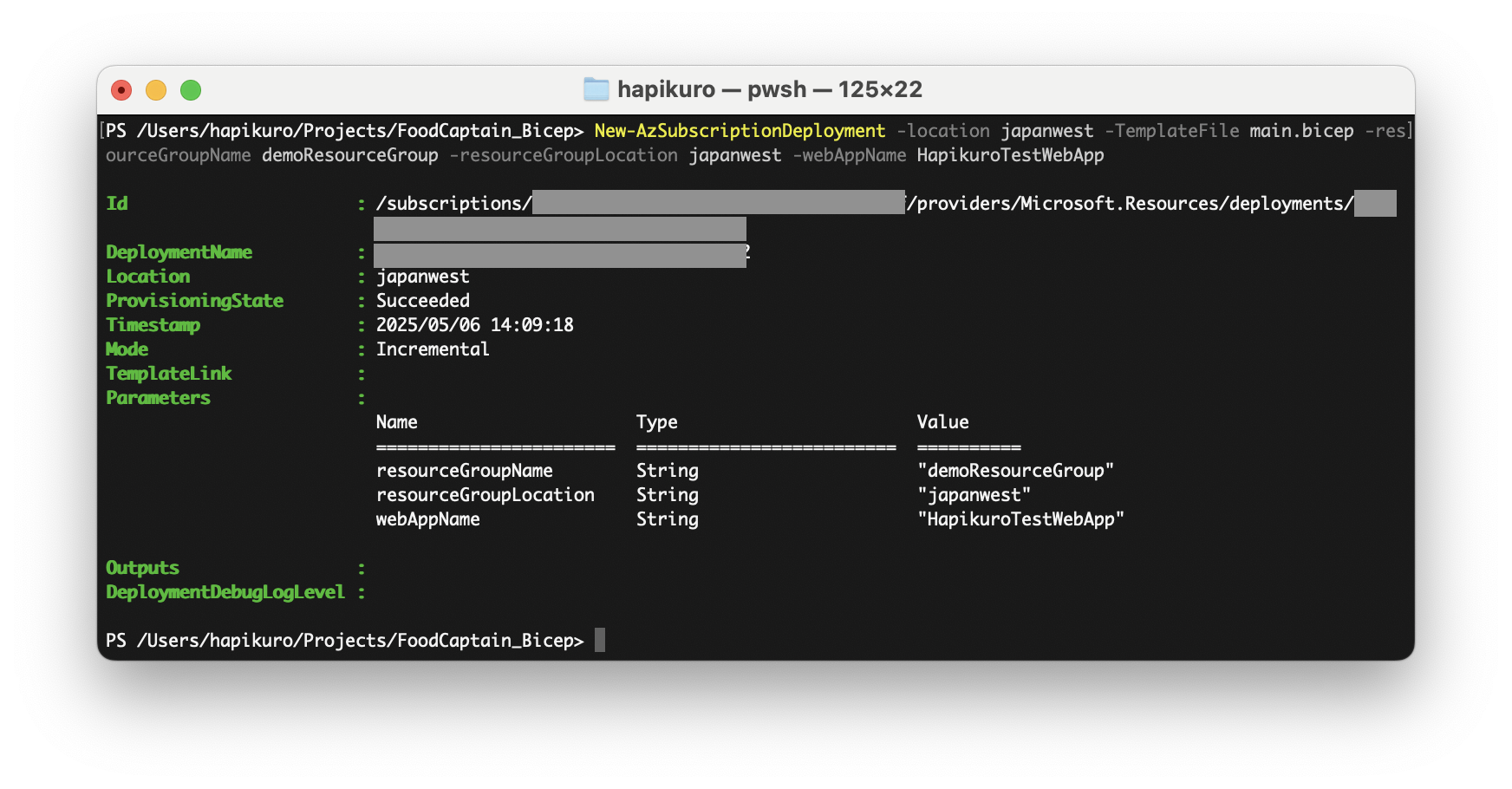This screenshot has width=1512, height=789.
Task: Click the value "japanwest" in parameters table
Action: pos(974,495)
